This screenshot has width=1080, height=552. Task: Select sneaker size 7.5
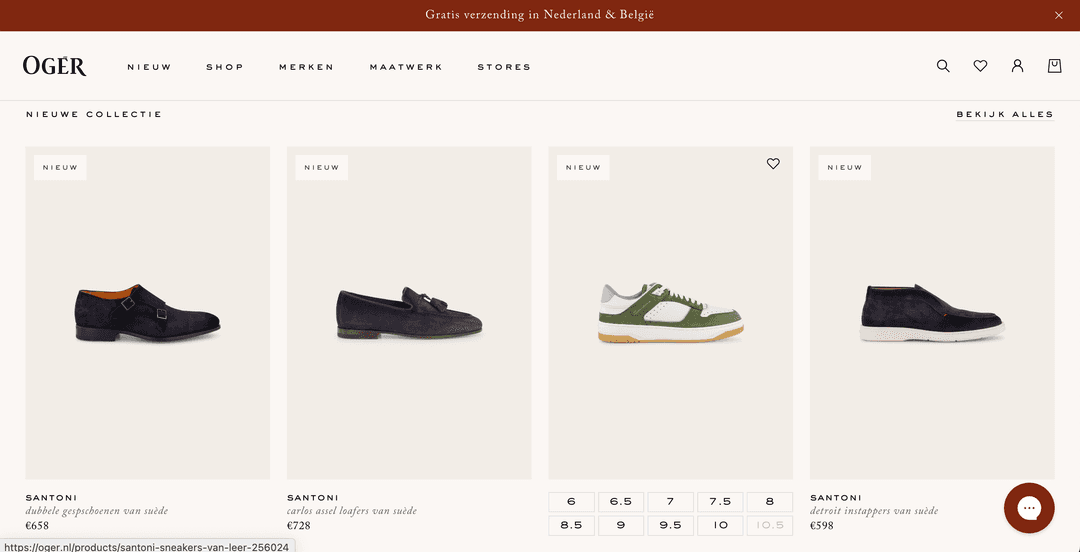click(x=720, y=502)
